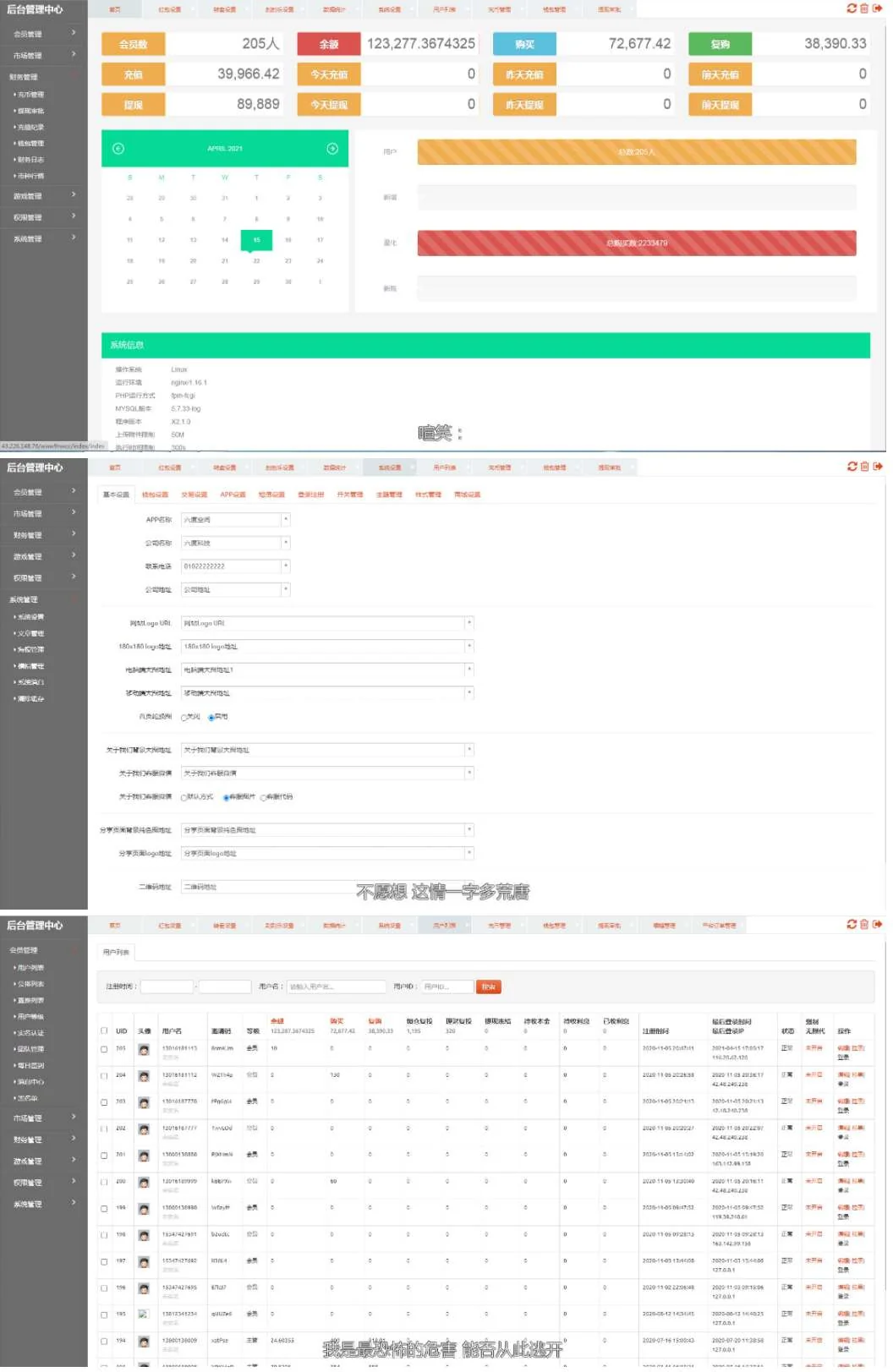The width and height of the screenshot is (893, 1372).
Task: Click refresh icon in top dashboard header
Action: pos(852,8)
